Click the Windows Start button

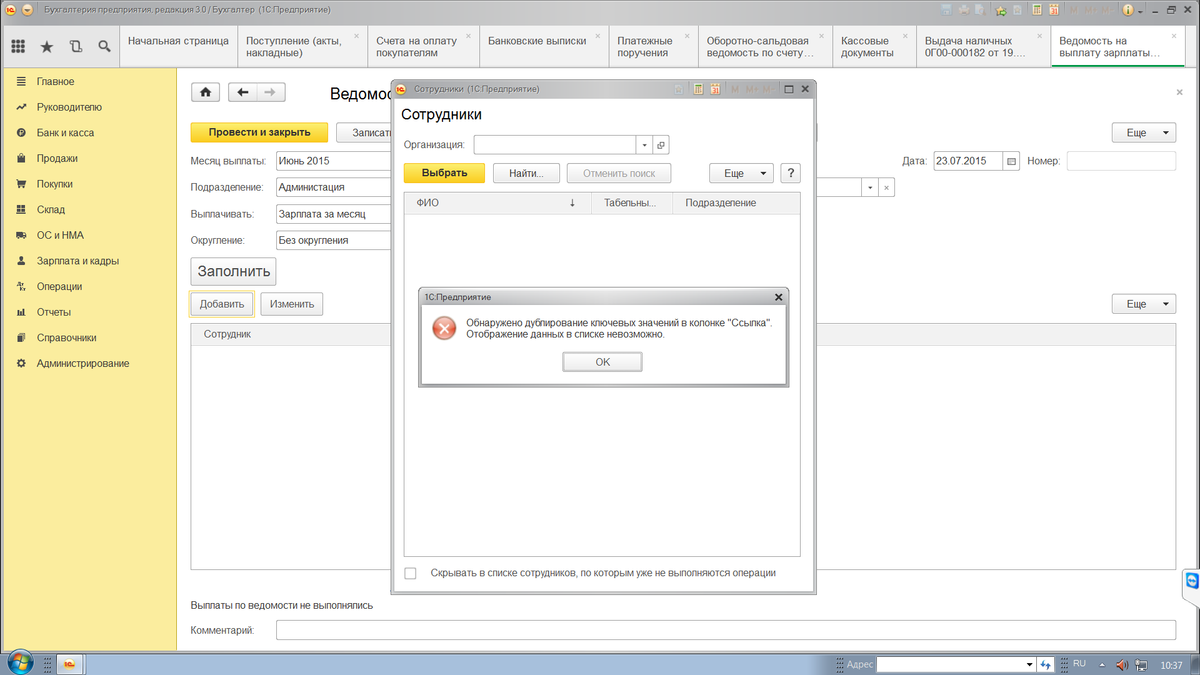[20, 662]
